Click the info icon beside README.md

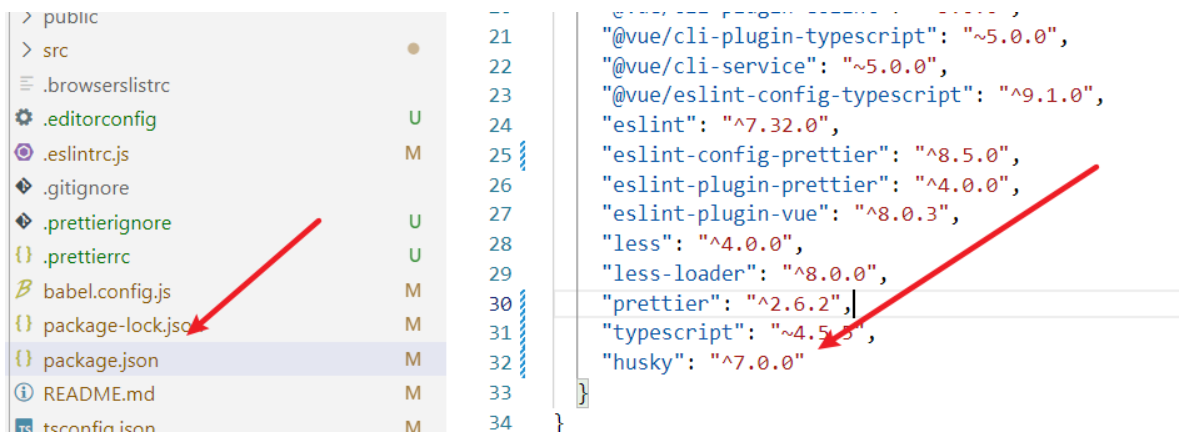pos(24,394)
